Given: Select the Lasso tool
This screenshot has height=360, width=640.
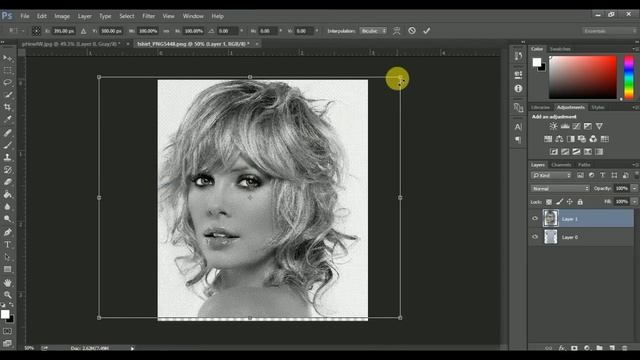Looking at the screenshot, I should [x=7, y=82].
